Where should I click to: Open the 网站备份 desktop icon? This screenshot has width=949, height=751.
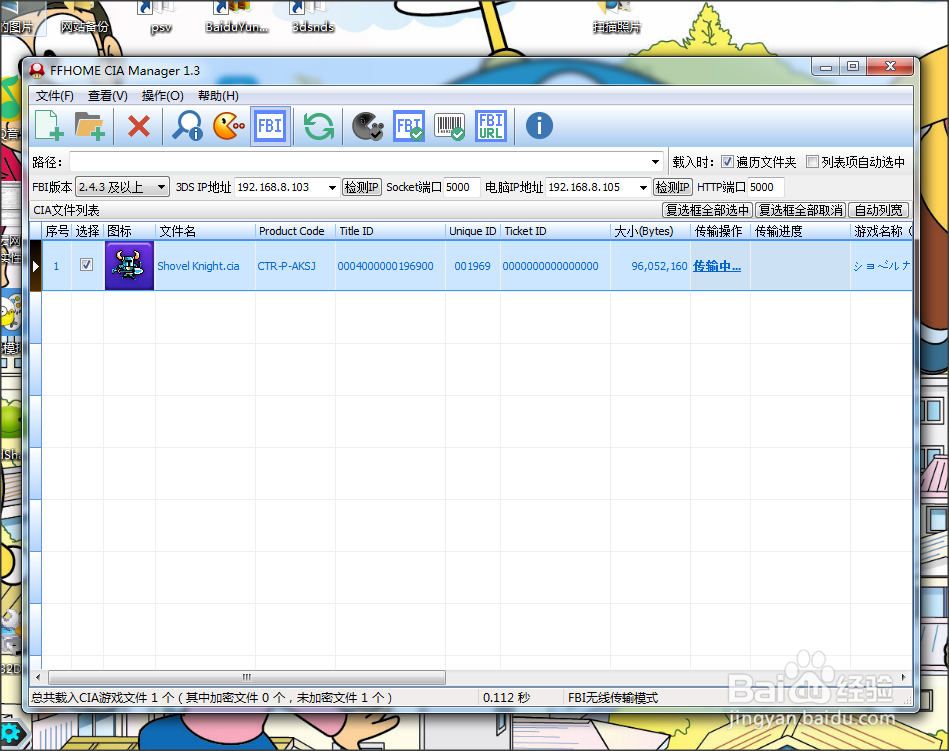point(85,17)
